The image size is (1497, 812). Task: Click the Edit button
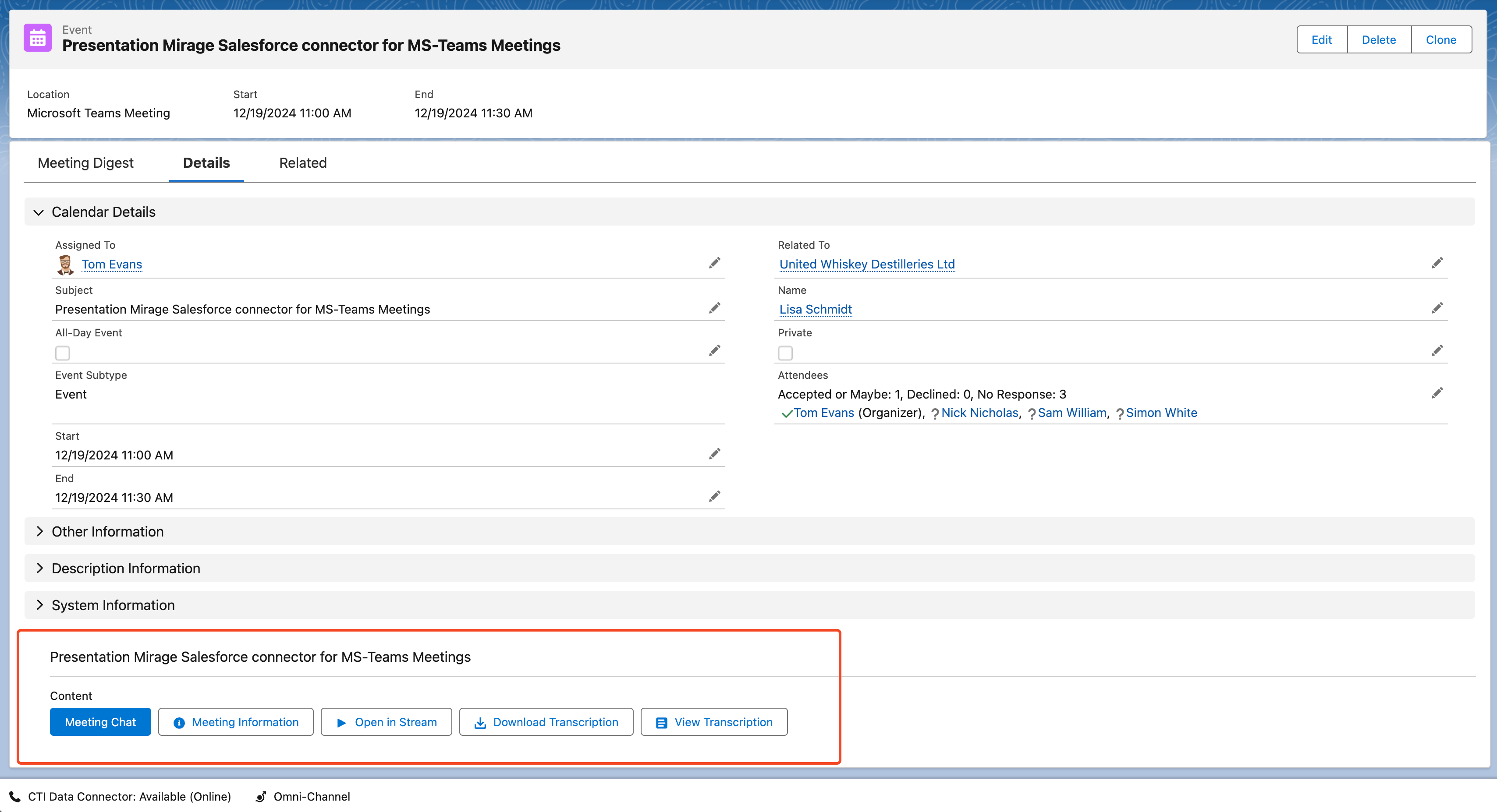(1322, 39)
